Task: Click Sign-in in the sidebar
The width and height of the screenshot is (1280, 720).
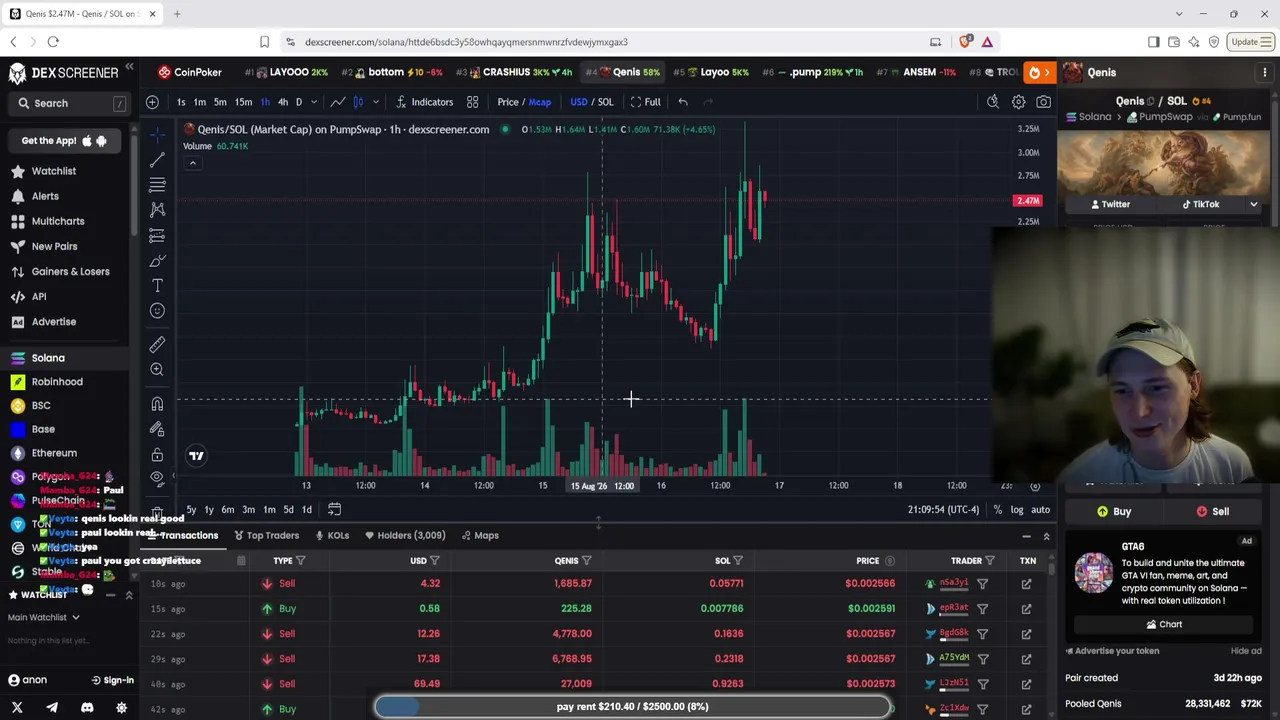Action: (112, 680)
